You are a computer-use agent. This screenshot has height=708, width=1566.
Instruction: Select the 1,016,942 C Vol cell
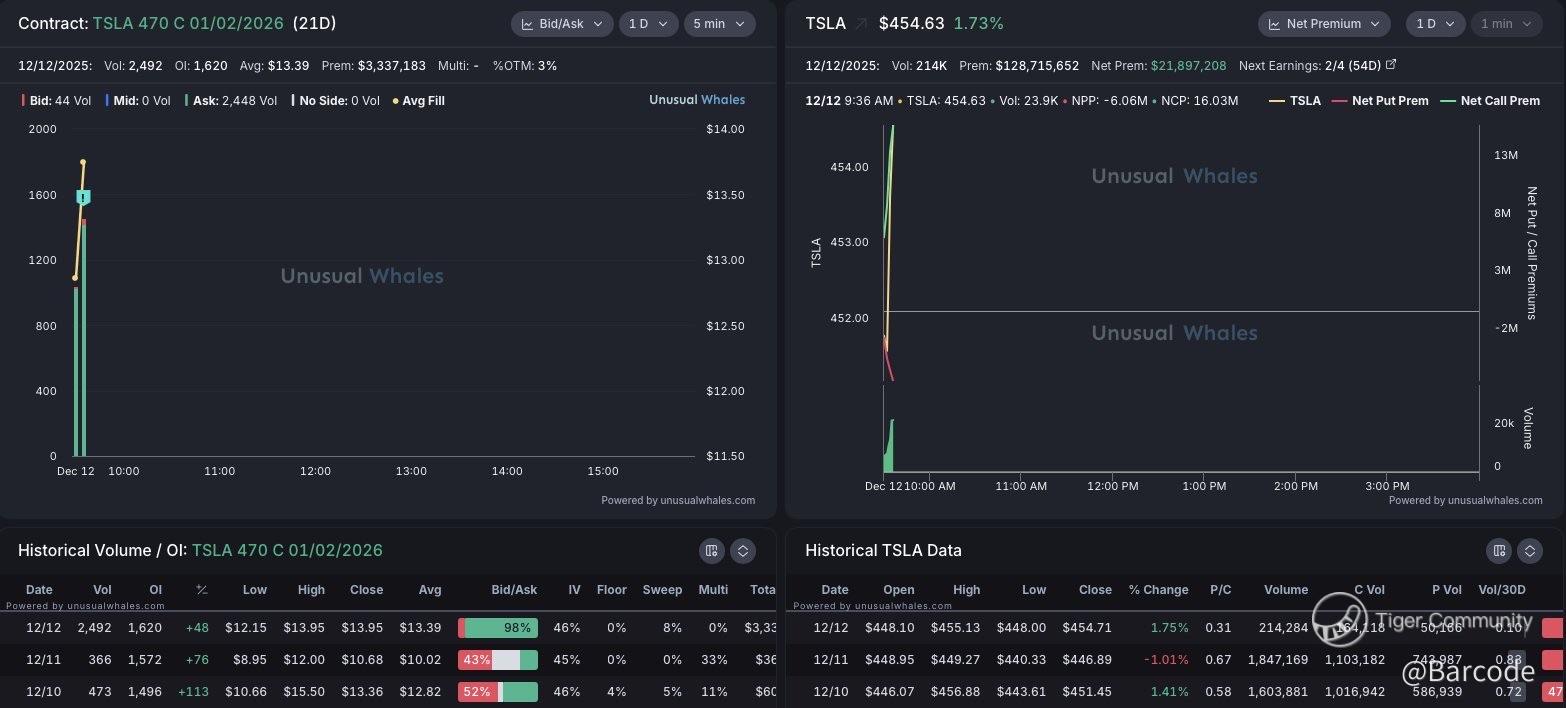coord(1355,692)
